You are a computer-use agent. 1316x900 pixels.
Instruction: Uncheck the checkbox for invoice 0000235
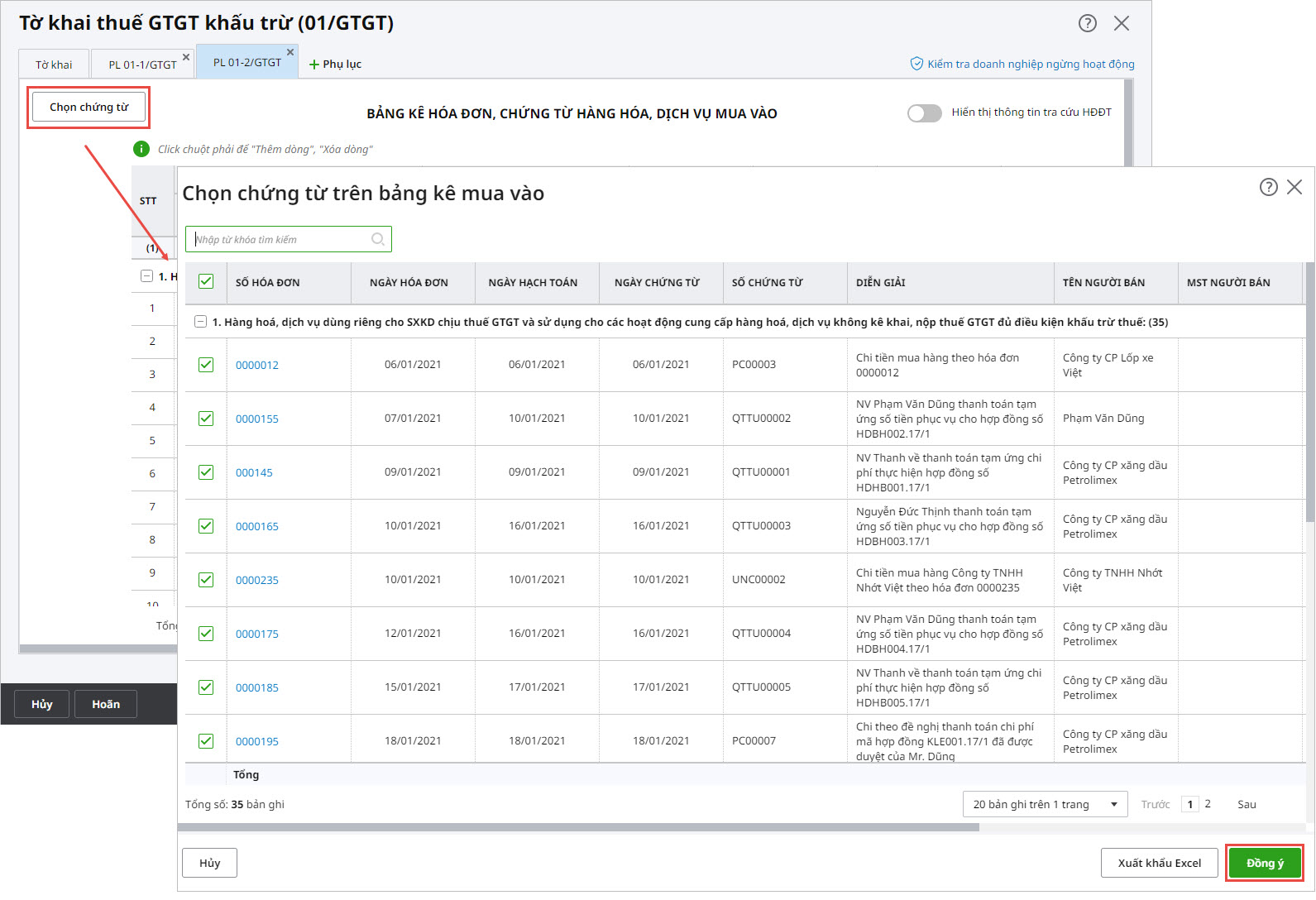click(206, 580)
